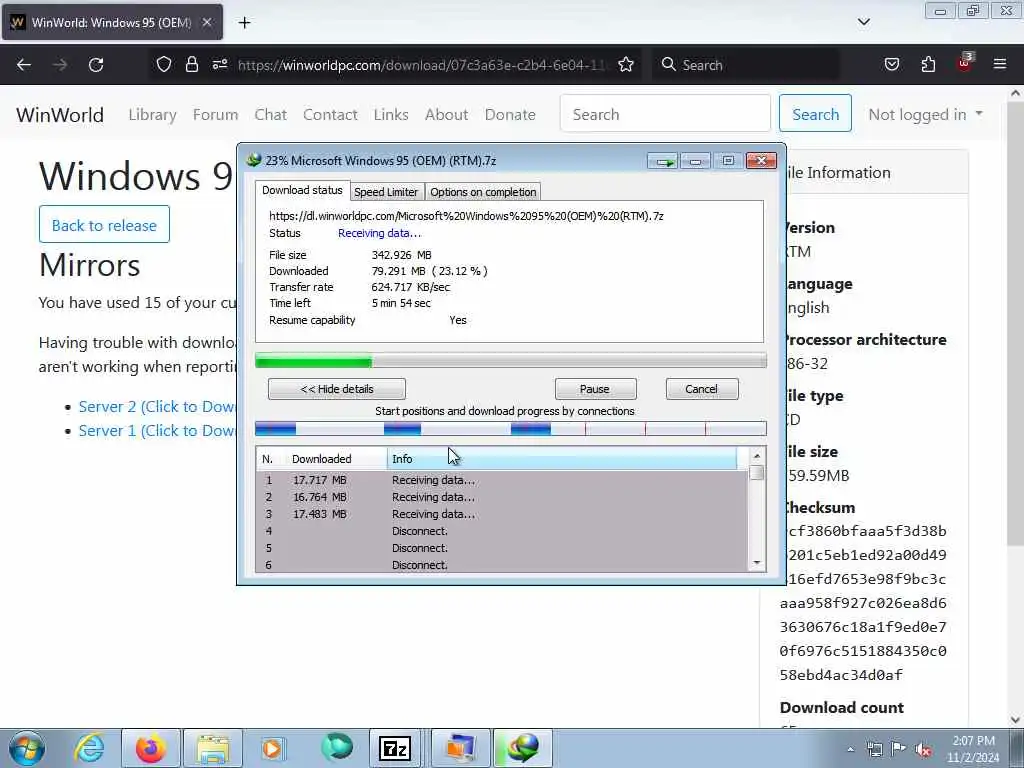Open the virtual PC monitors taskbar icon
1024x768 pixels.
[460, 748]
